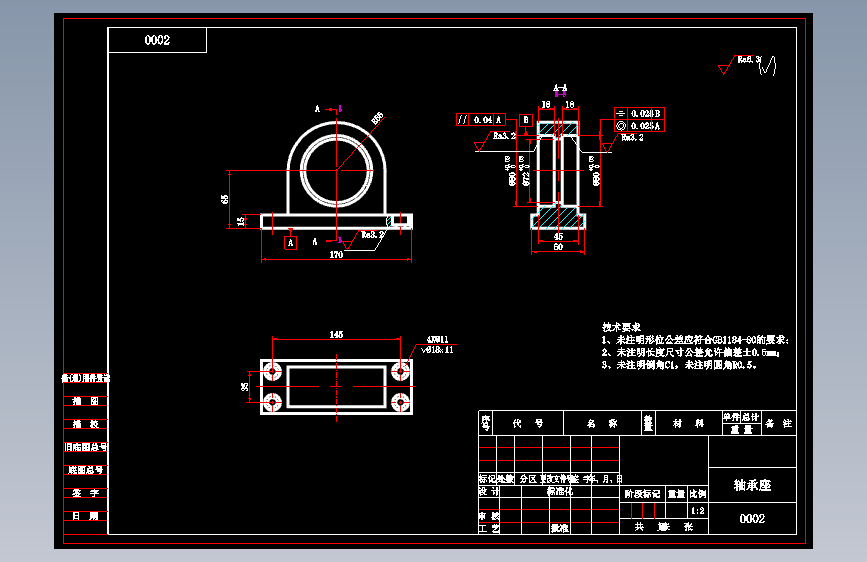Select the 日期 cell in left margin
The image size is (867, 562).
coord(85,516)
